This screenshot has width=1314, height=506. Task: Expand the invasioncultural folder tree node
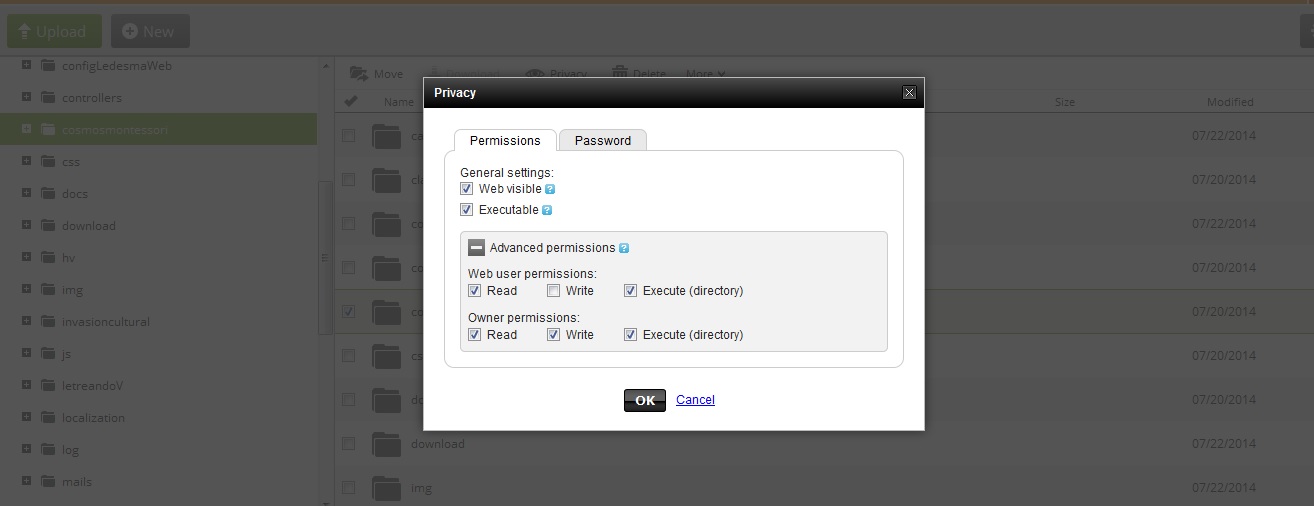[26, 322]
